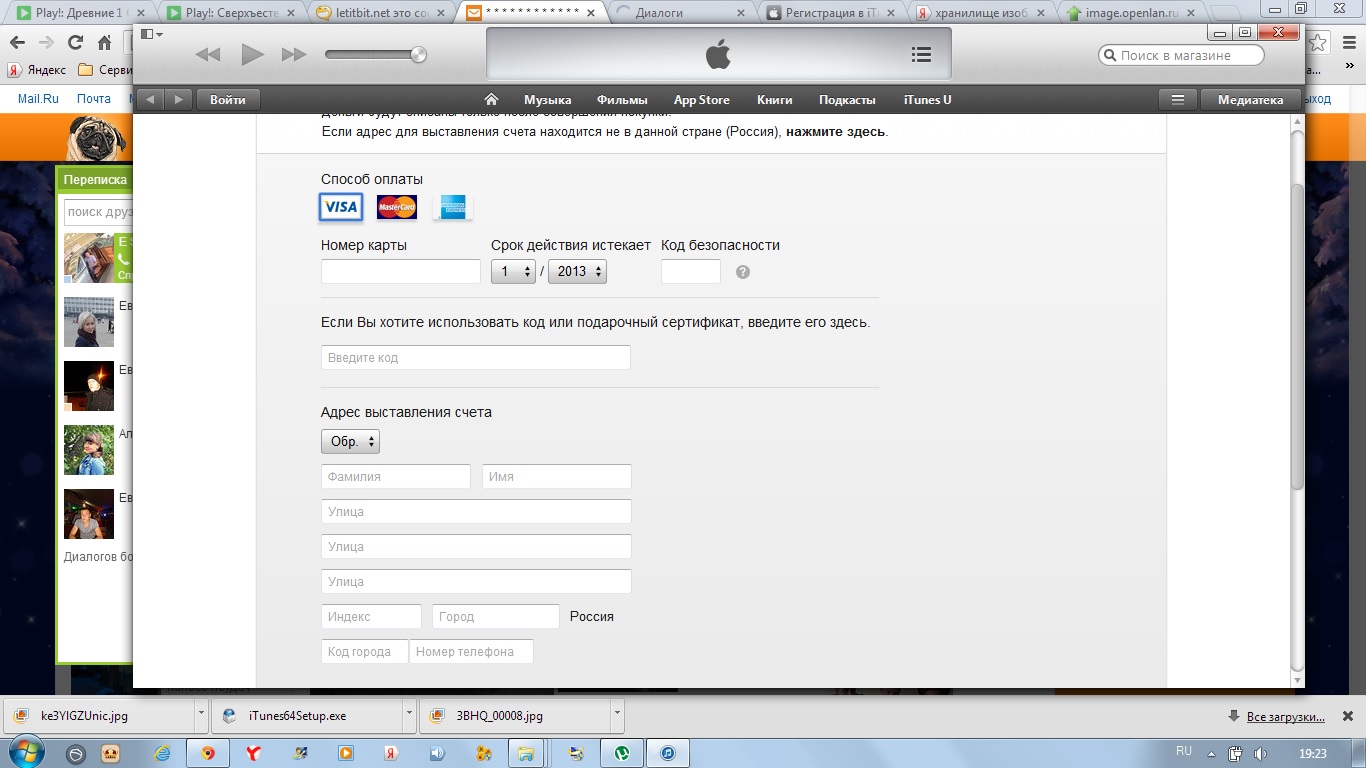The width and height of the screenshot is (1366, 768).
Task: Open Chrome main menu icon
Action: [x=1347, y=43]
